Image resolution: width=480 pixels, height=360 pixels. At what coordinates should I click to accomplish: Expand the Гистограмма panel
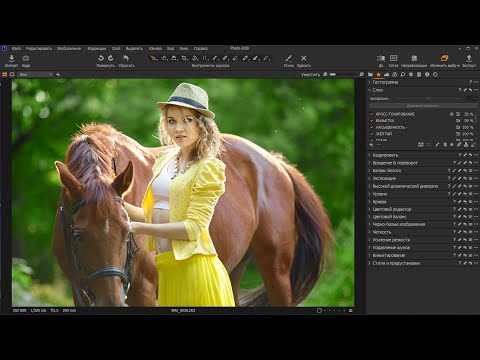(x=369, y=82)
